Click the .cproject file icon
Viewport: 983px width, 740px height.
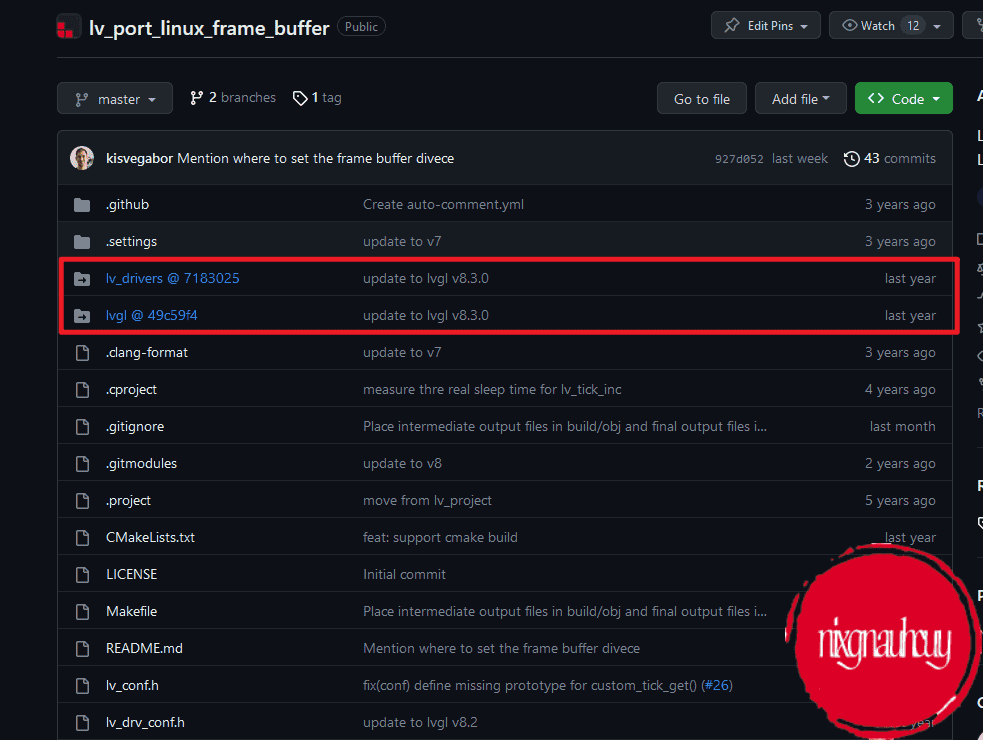click(82, 389)
